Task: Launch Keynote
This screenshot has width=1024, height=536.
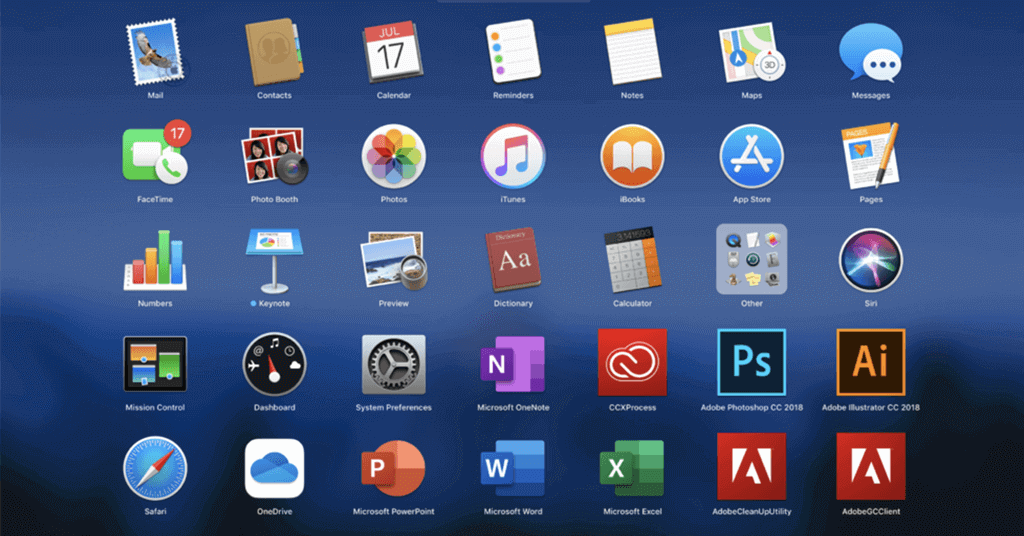Action: [x=274, y=260]
